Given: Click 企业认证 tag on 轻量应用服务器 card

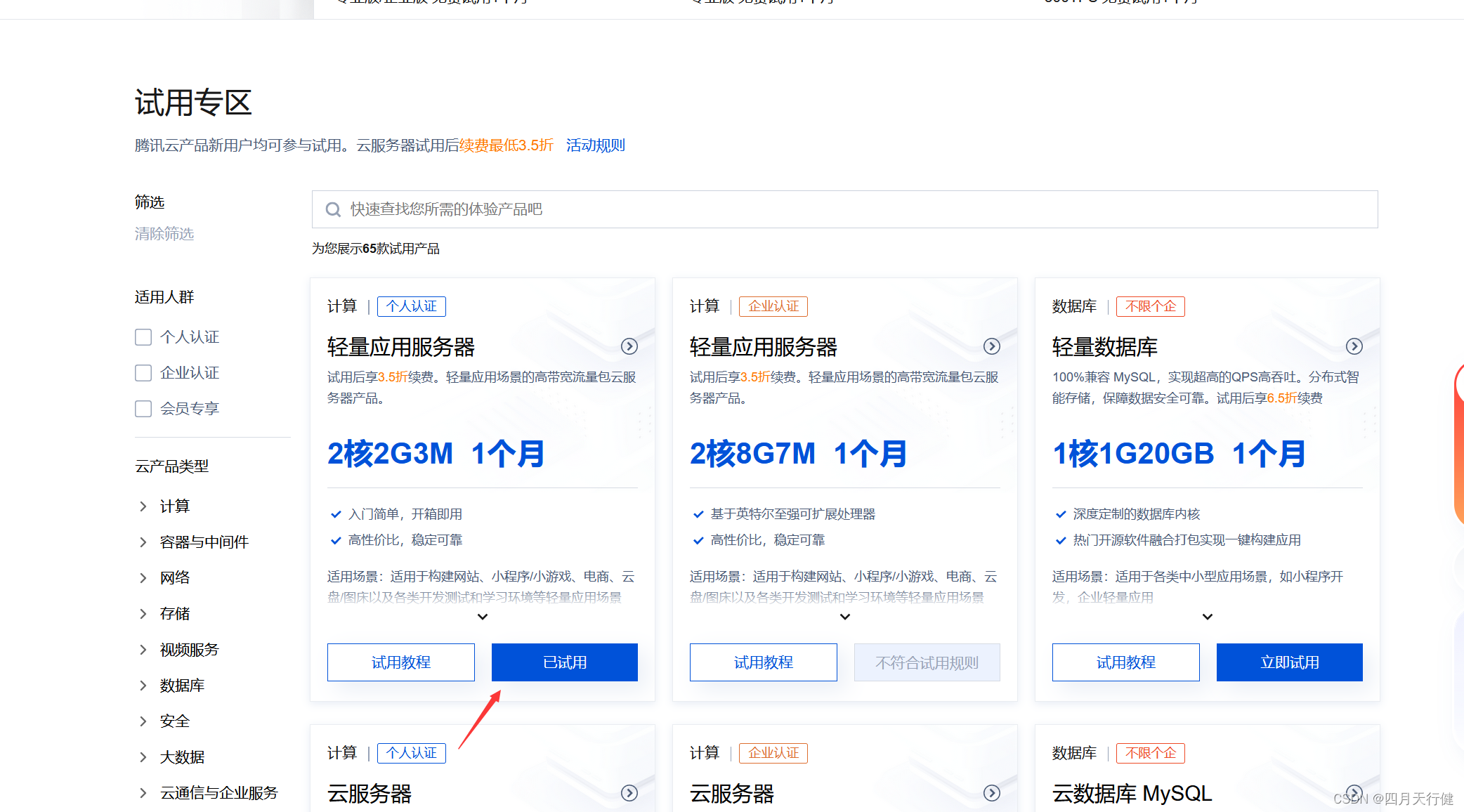Looking at the screenshot, I should (773, 306).
